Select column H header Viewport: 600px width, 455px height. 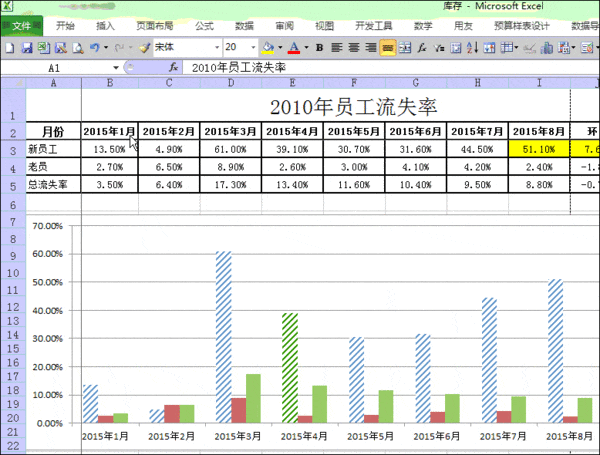478,83
